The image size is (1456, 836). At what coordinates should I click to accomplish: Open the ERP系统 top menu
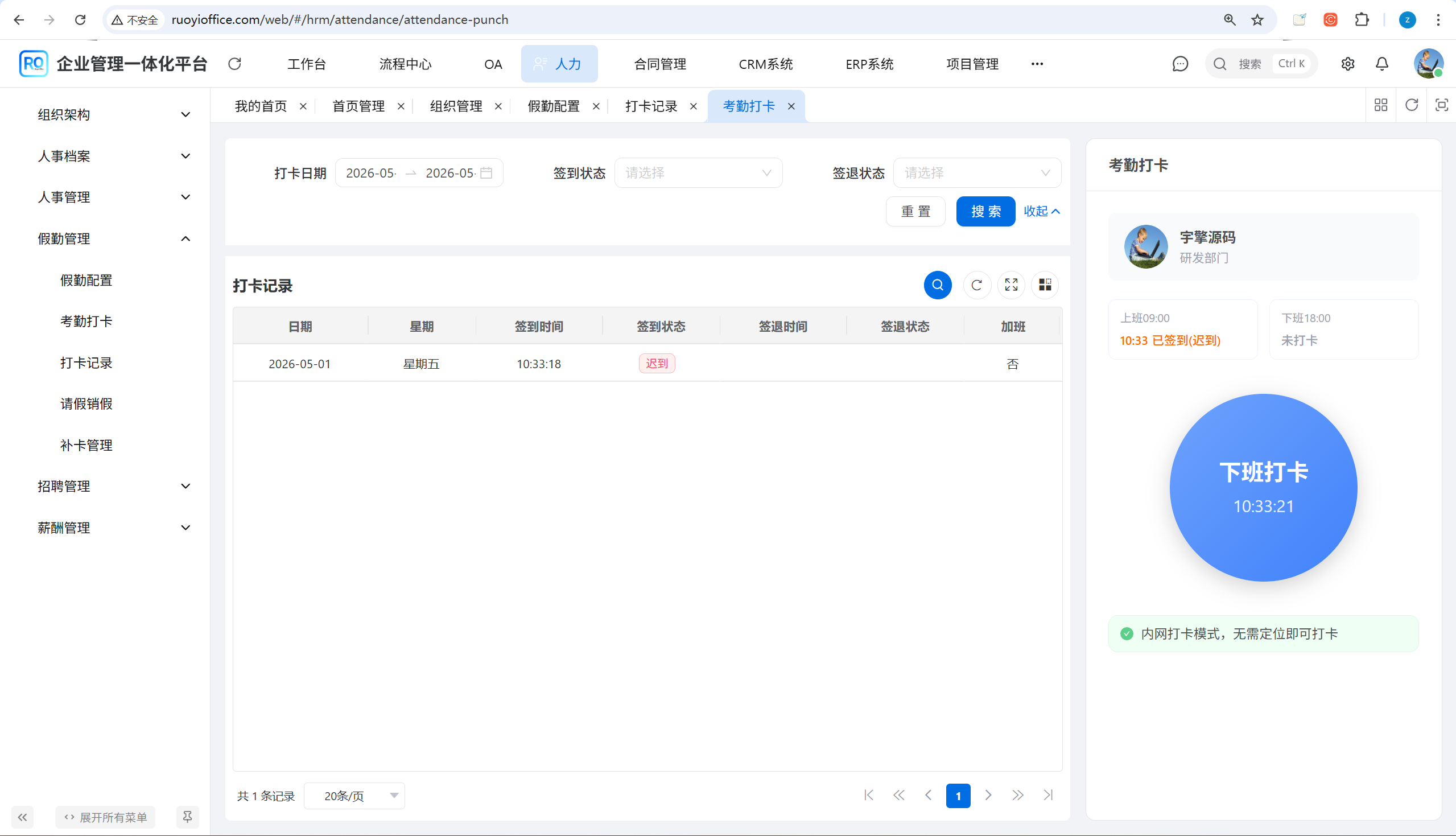869,64
